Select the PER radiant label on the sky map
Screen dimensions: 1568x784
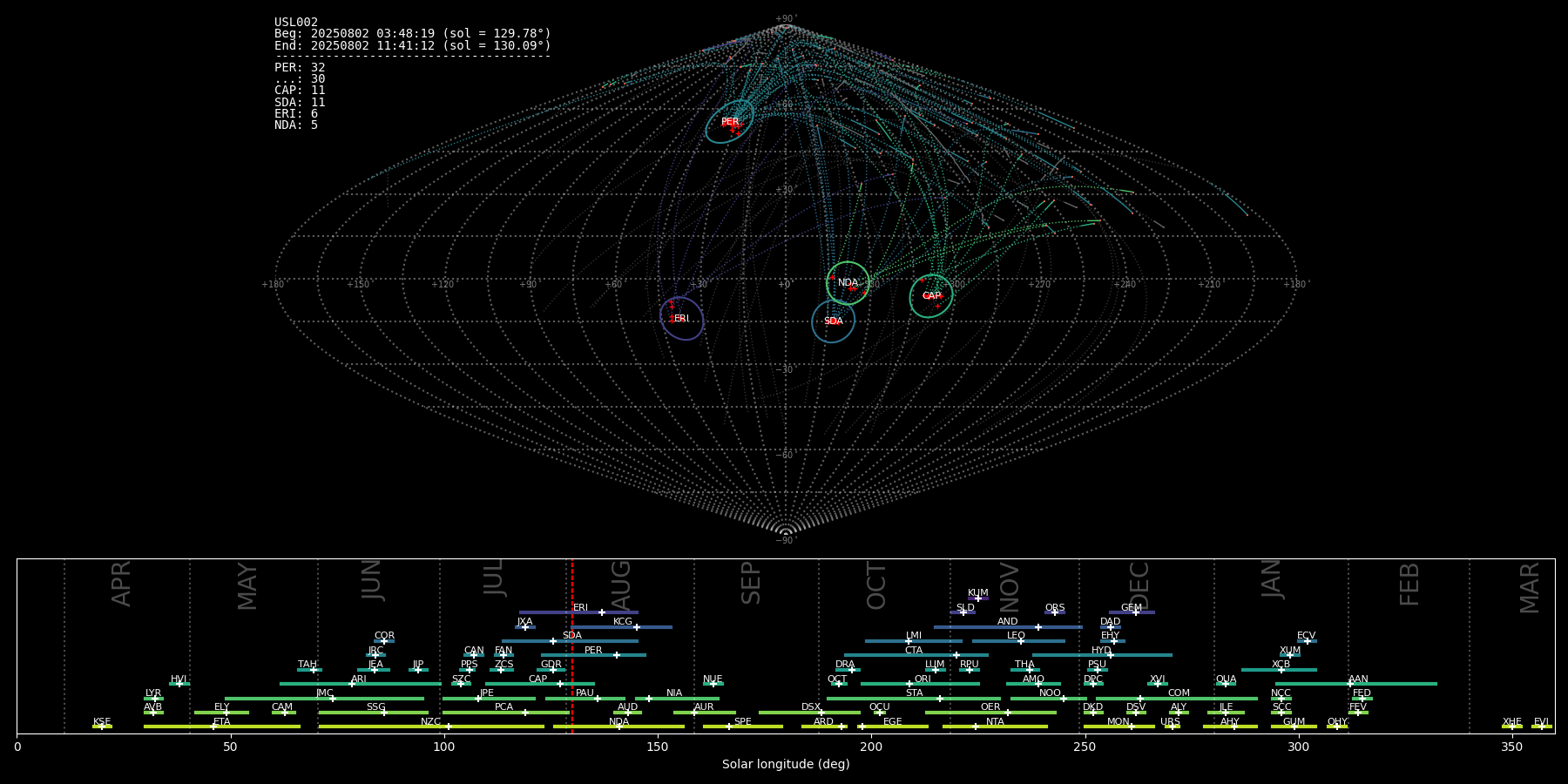730,122
